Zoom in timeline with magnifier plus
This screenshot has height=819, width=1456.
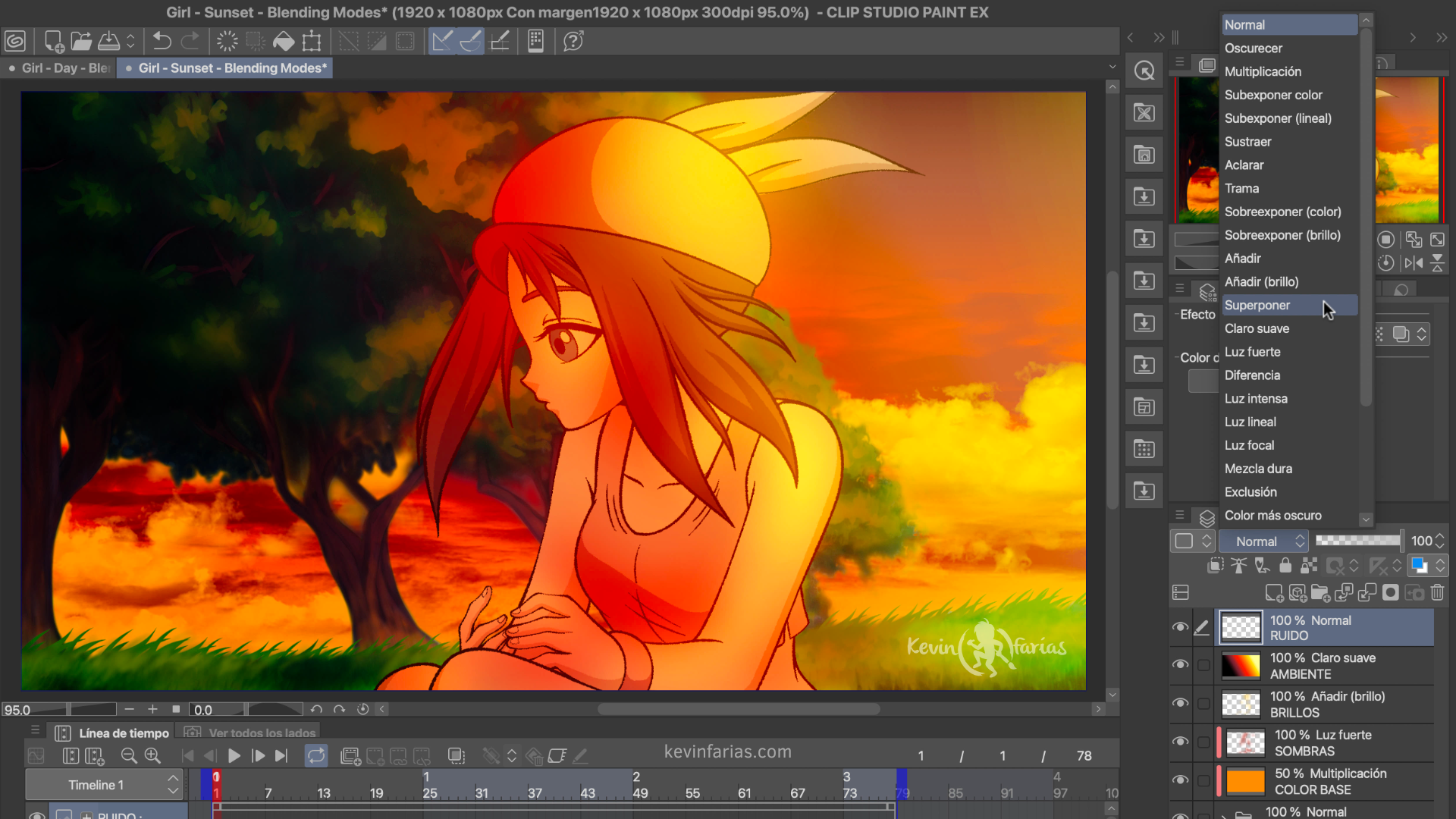point(152,756)
